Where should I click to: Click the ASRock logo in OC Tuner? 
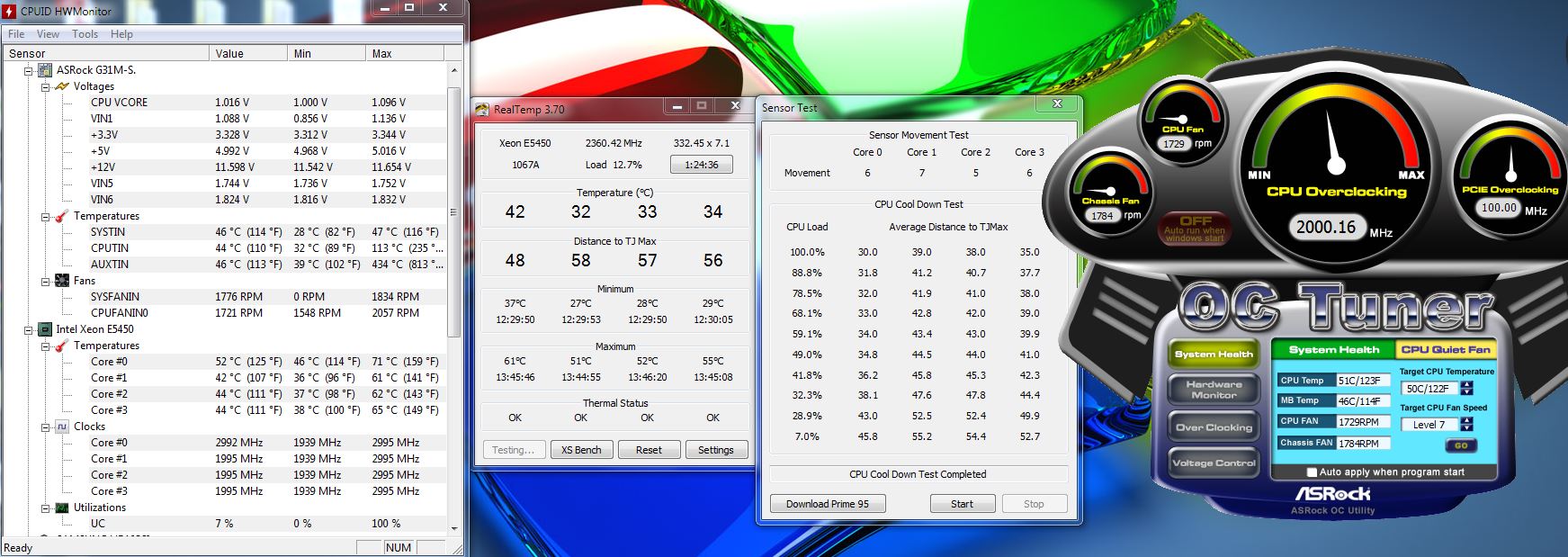coord(1332,494)
